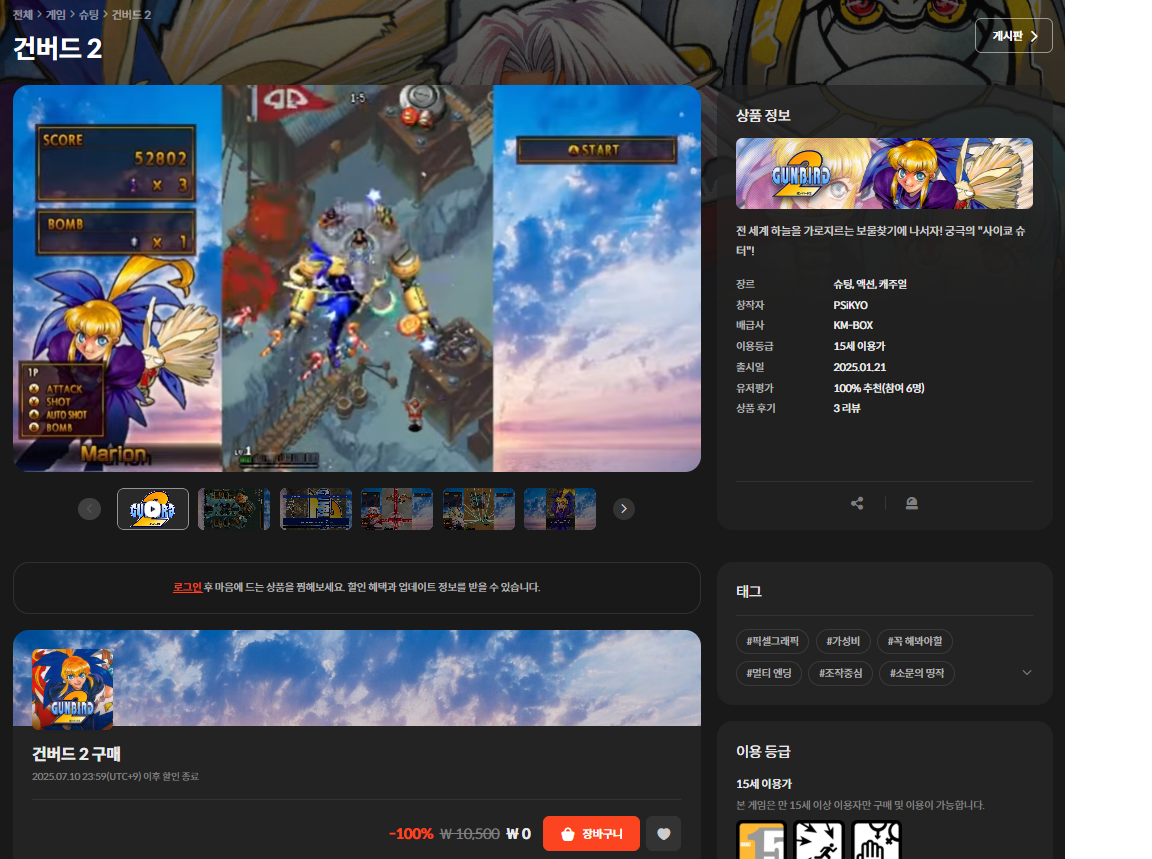The width and height of the screenshot is (1152, 859).
Task: Select the second screenshot thumbnail
Action: pyautogui.click(x=234, y=509)
